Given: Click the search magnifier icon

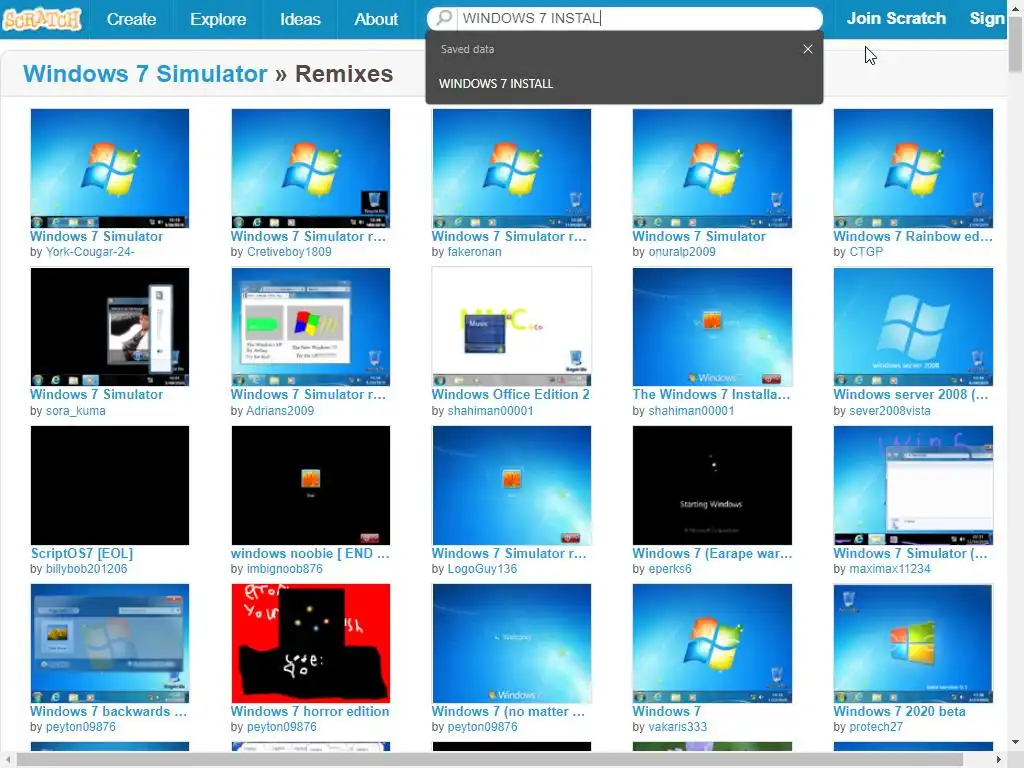Looking at the screenshot, I should tap(444, 18).
